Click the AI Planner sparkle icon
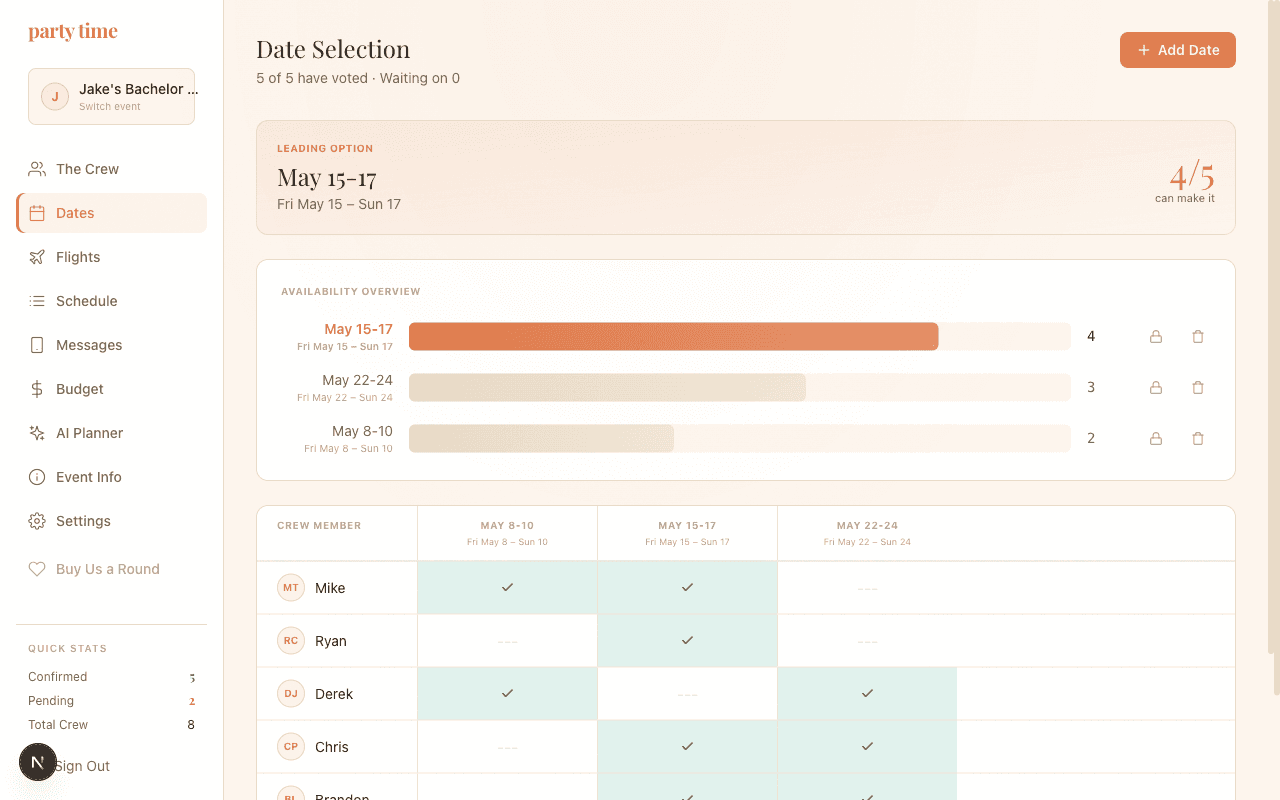 point(37,433)
